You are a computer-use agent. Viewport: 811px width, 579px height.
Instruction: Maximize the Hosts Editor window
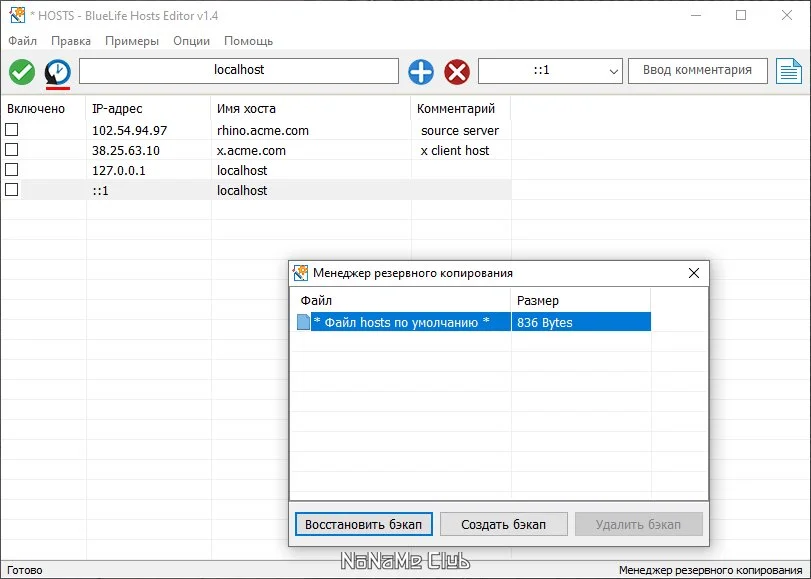click(741, 16)
